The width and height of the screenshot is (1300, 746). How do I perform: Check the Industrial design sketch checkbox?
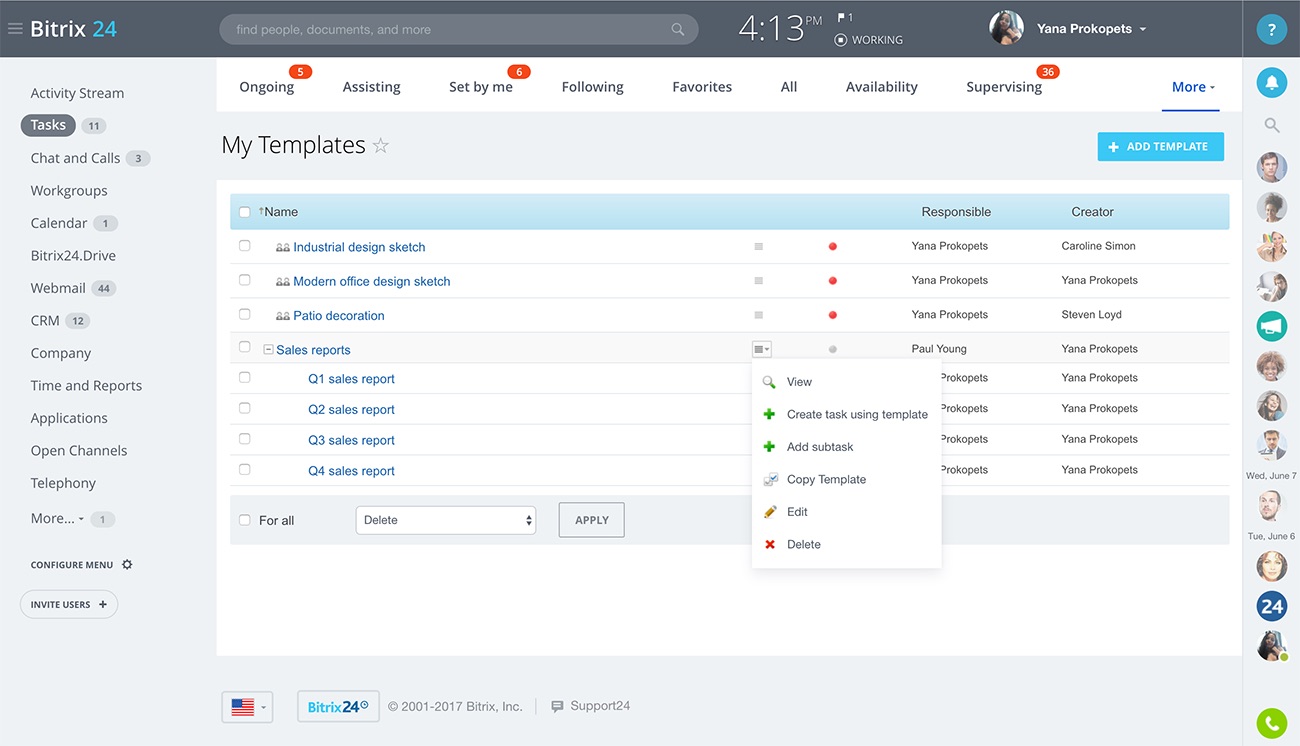pyautogui.click(x=245, y=246)
